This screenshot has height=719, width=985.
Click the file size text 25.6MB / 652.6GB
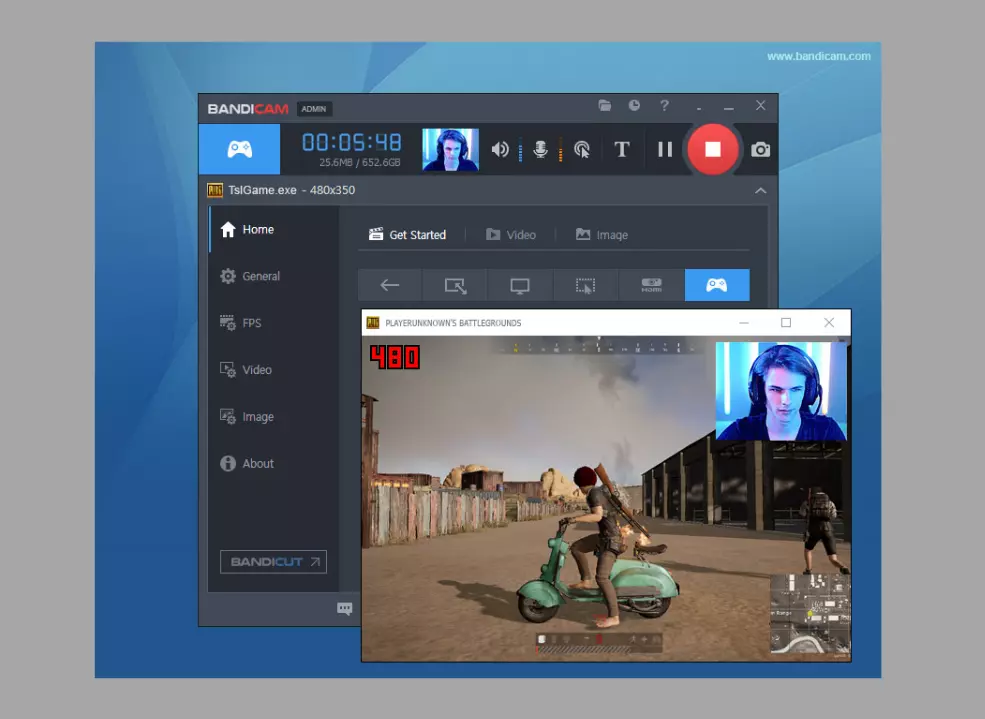pyautogui.click(x=359, y=163)
